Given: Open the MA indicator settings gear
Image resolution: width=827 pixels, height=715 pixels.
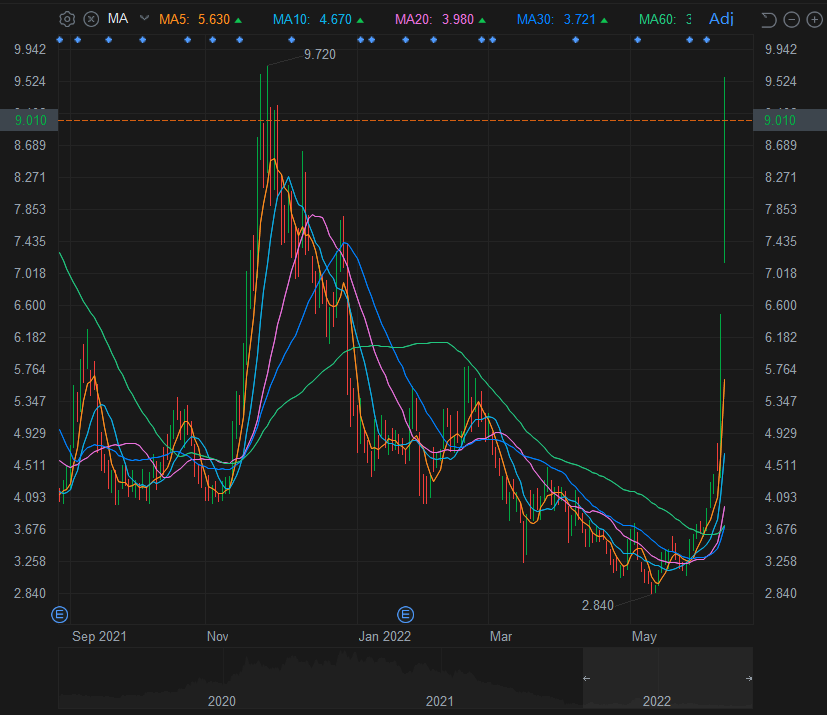Looking at the screenshot, I should [x=67, y=20].
